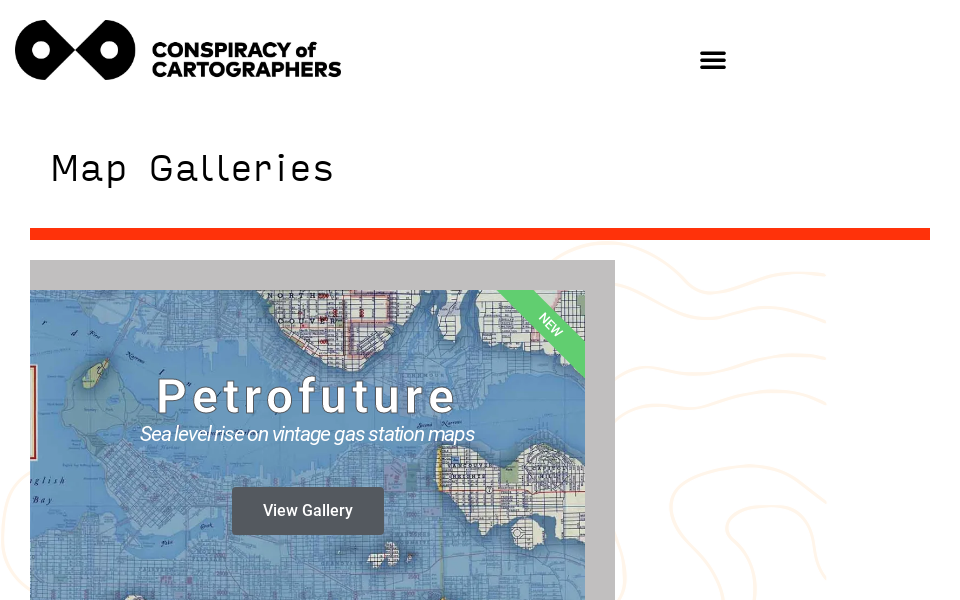Click the View Gallery button for Petrofuture
Image resolution: width=960 pixels, height=600 pixels.
(x=307, y=510)
